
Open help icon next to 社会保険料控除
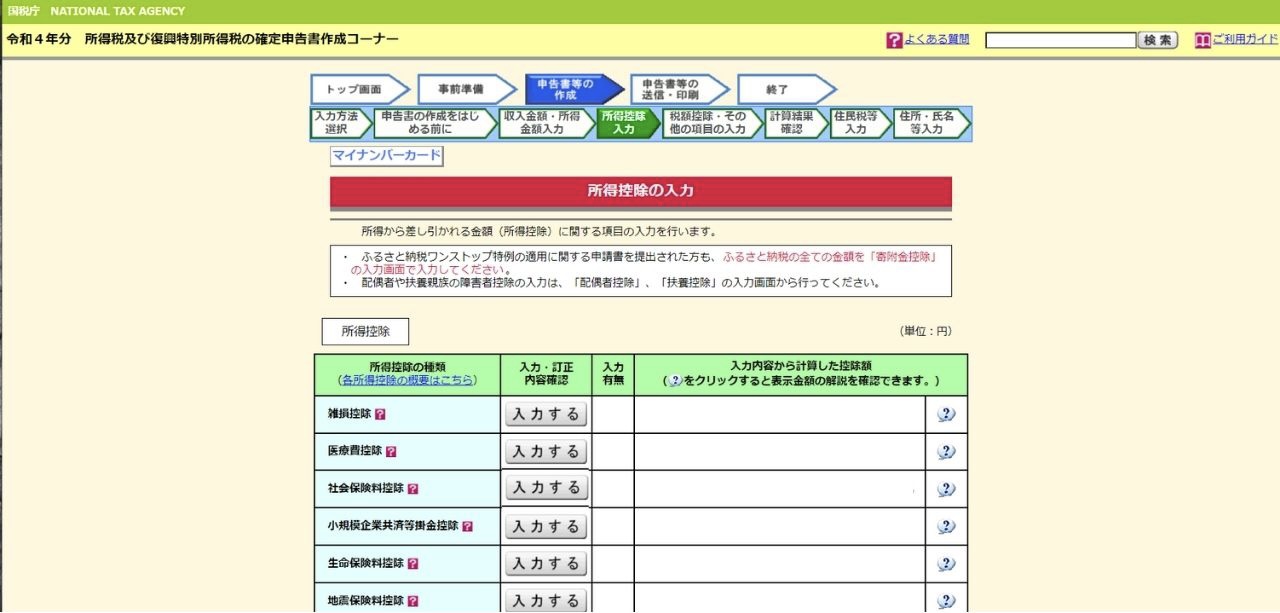[413, 489]
